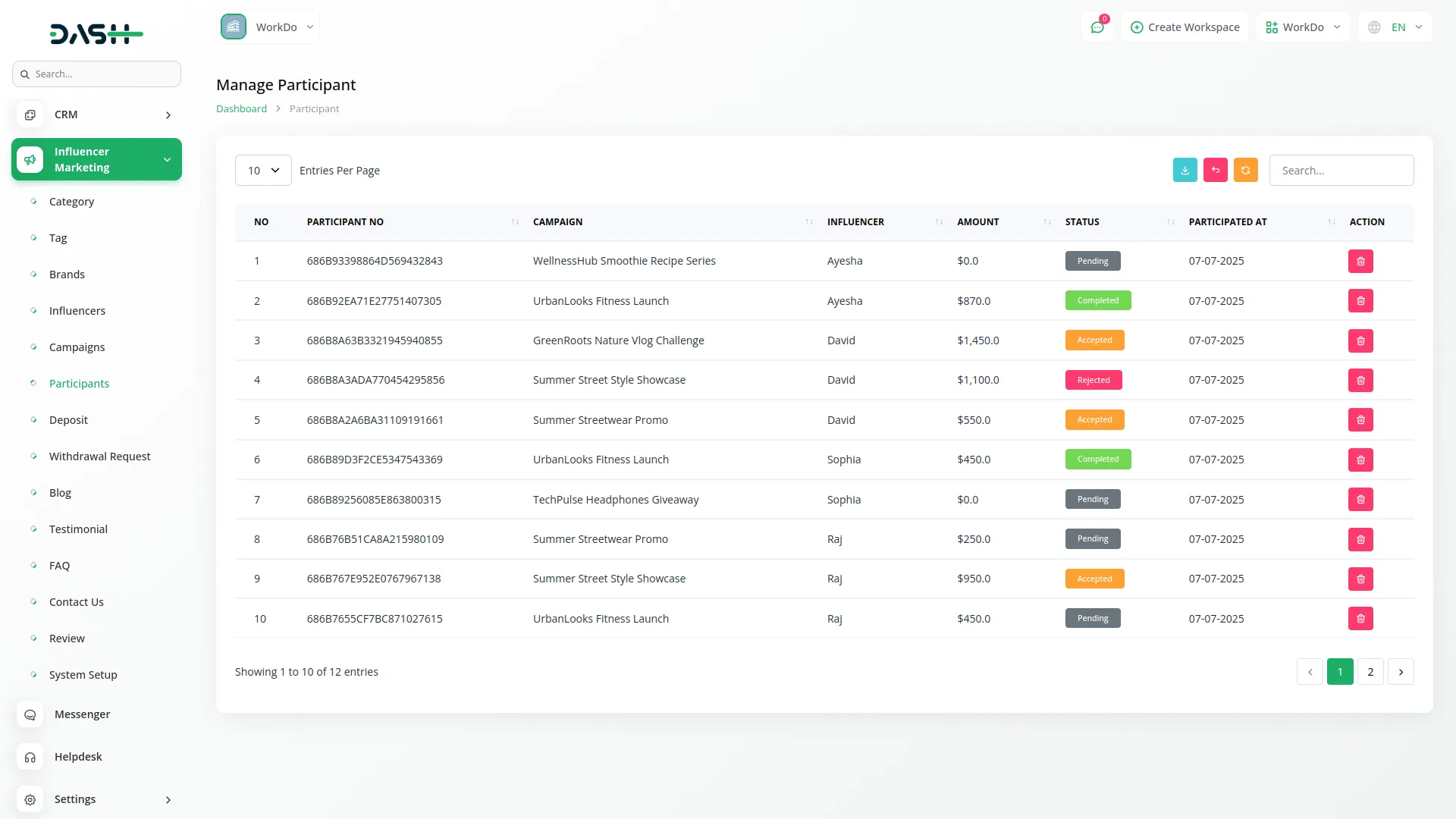Delete TechPulse Headphones Giveaway participant
Viewport: 1456px width, 819px height.
[1360, 500]
